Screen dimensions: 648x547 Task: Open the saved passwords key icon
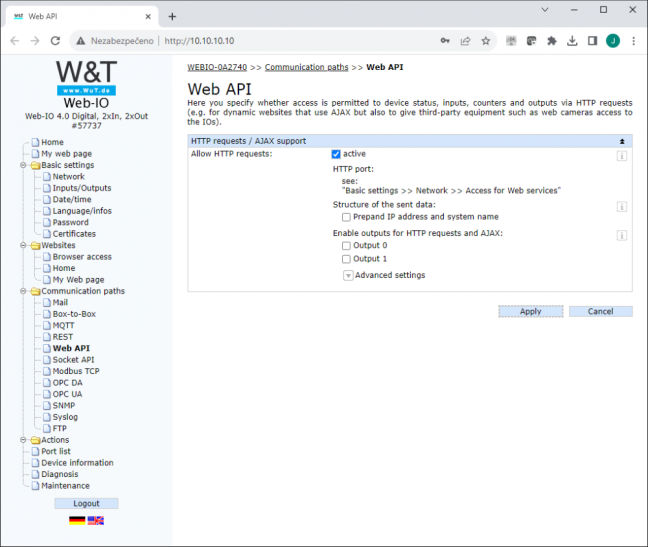coord(445,40)
